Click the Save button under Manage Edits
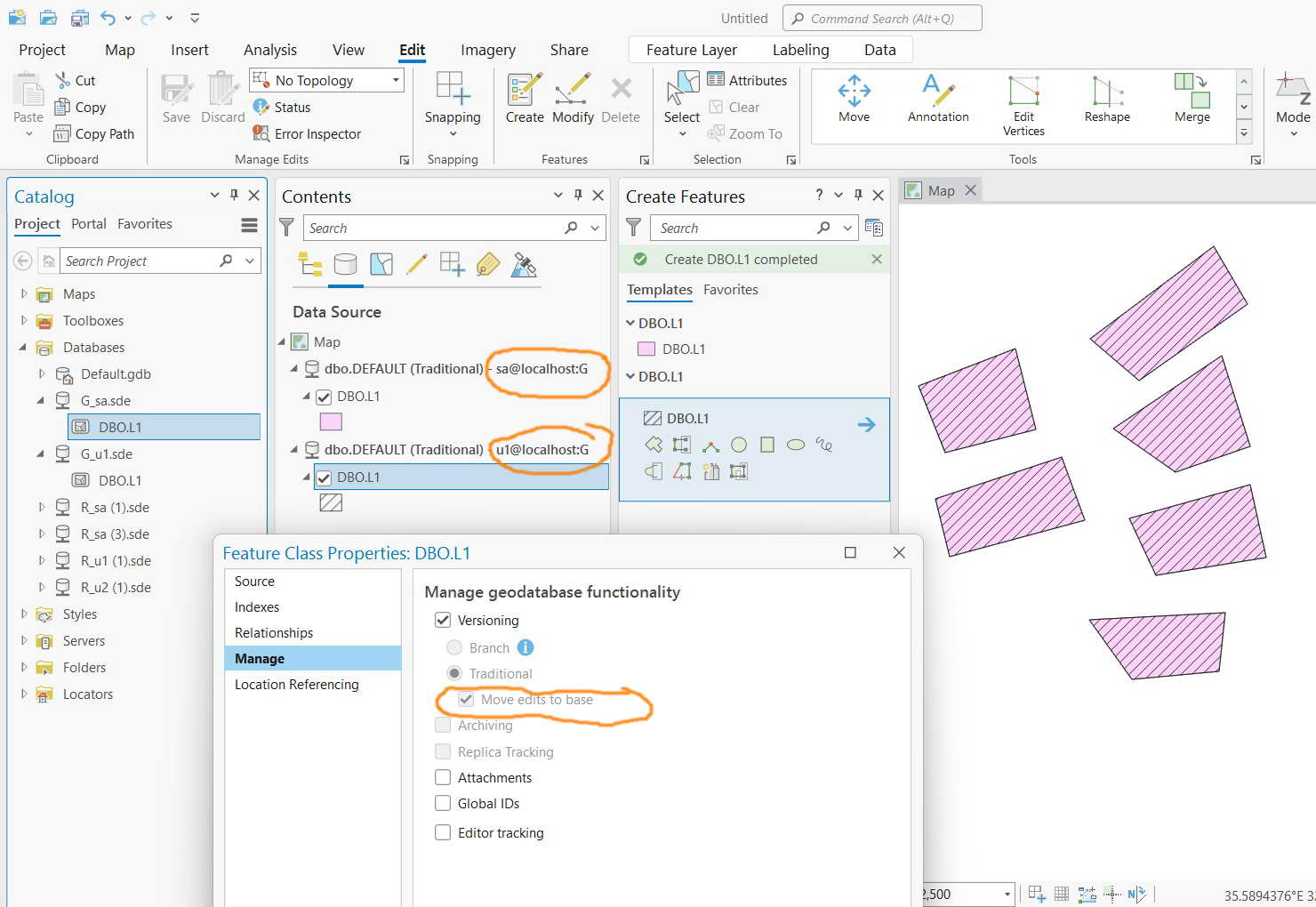1316x907 pixels. pyautogui.click(x=176, y=98)
